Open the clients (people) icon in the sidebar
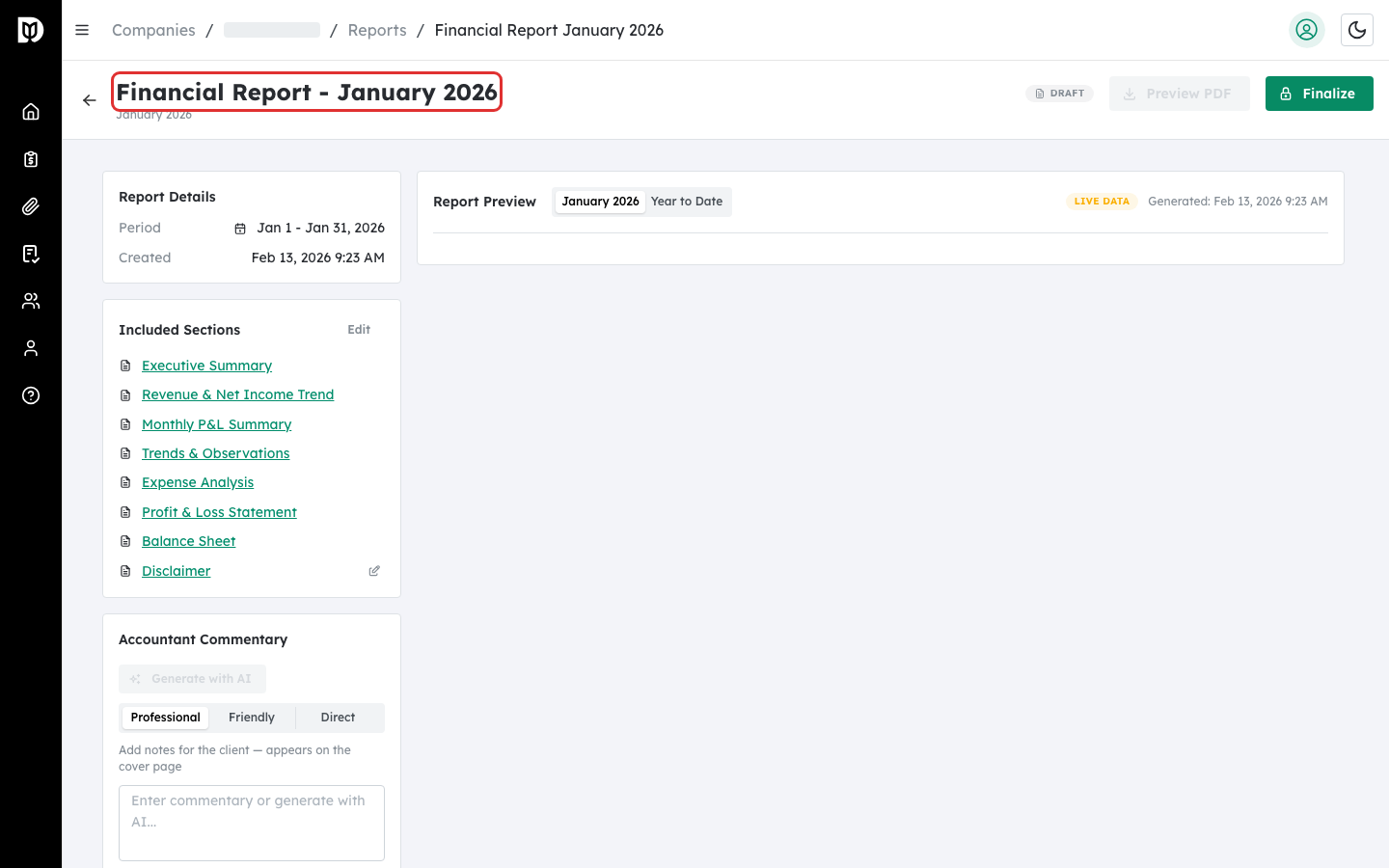The width and height of the screenshot is (1389, 868). coord(31,300)
